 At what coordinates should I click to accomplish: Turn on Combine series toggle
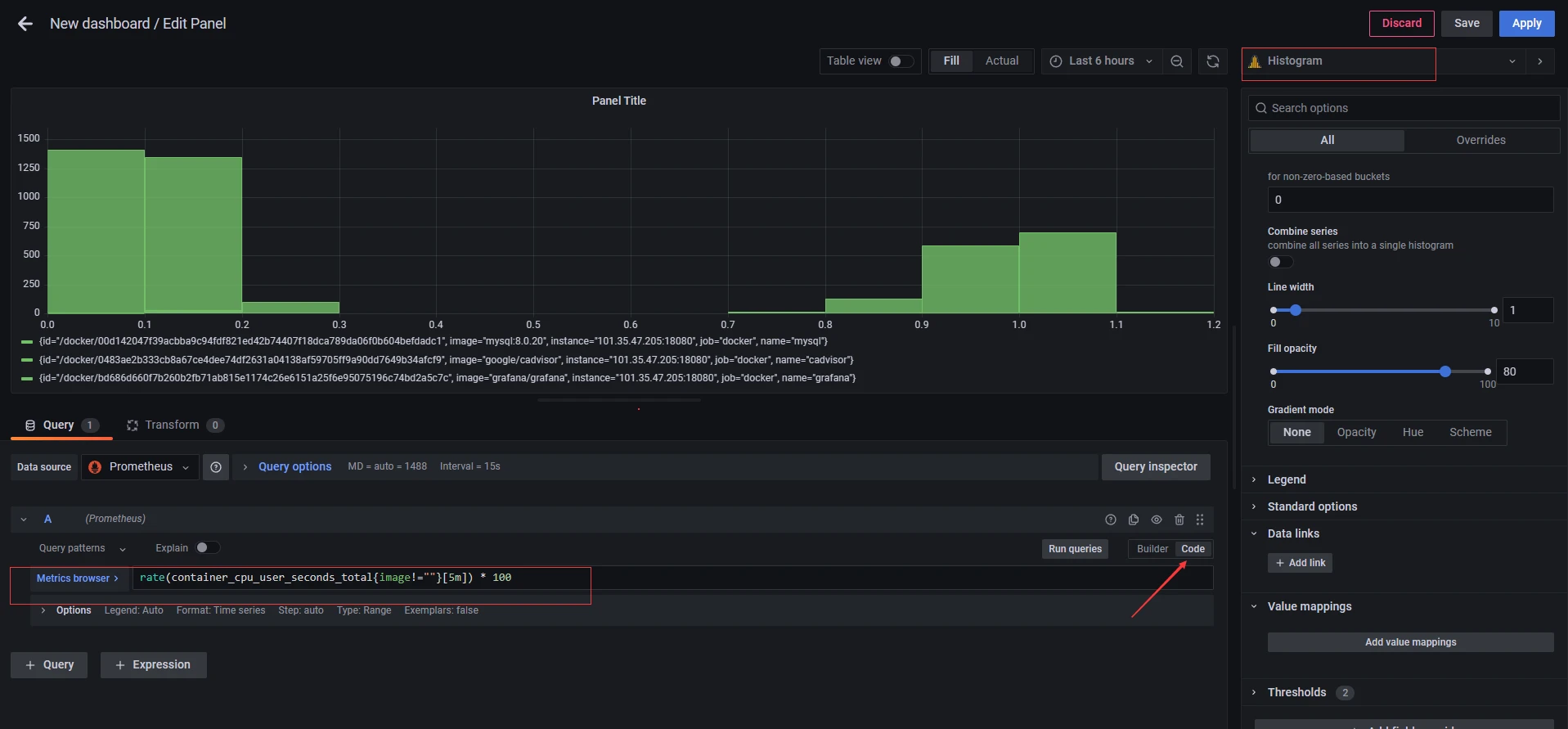1281,262
